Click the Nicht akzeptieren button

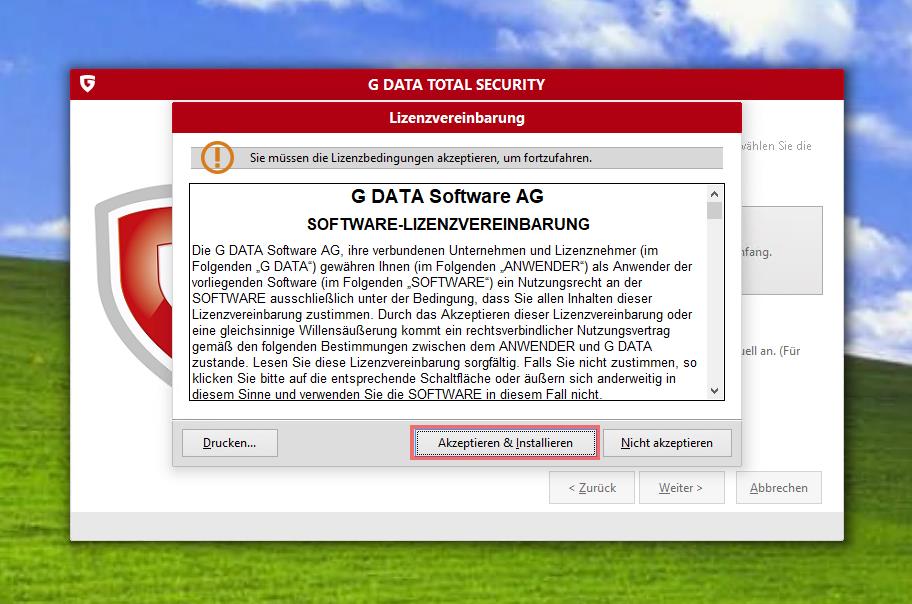(667, 443)
